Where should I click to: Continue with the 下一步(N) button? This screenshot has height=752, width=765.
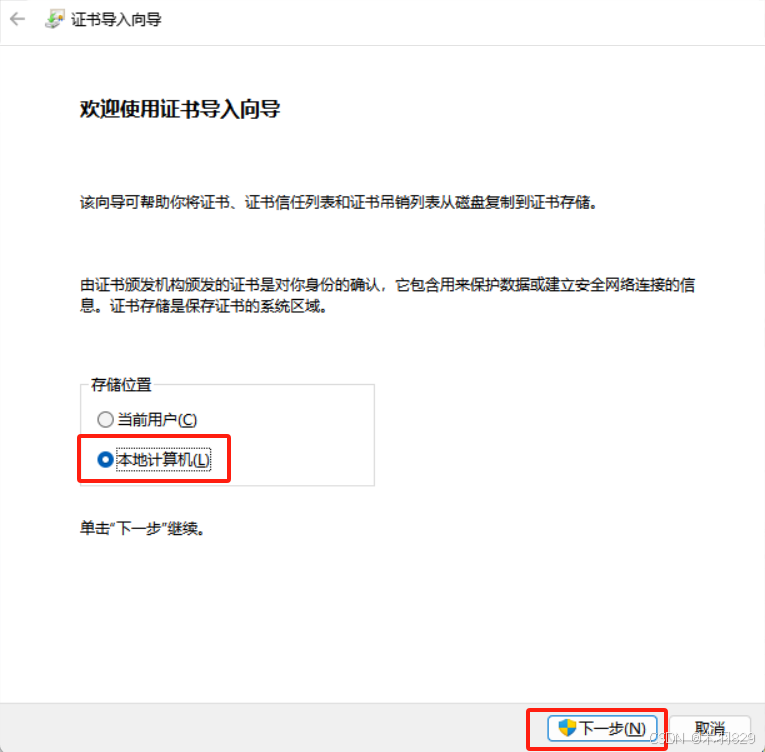click(603, 729)
